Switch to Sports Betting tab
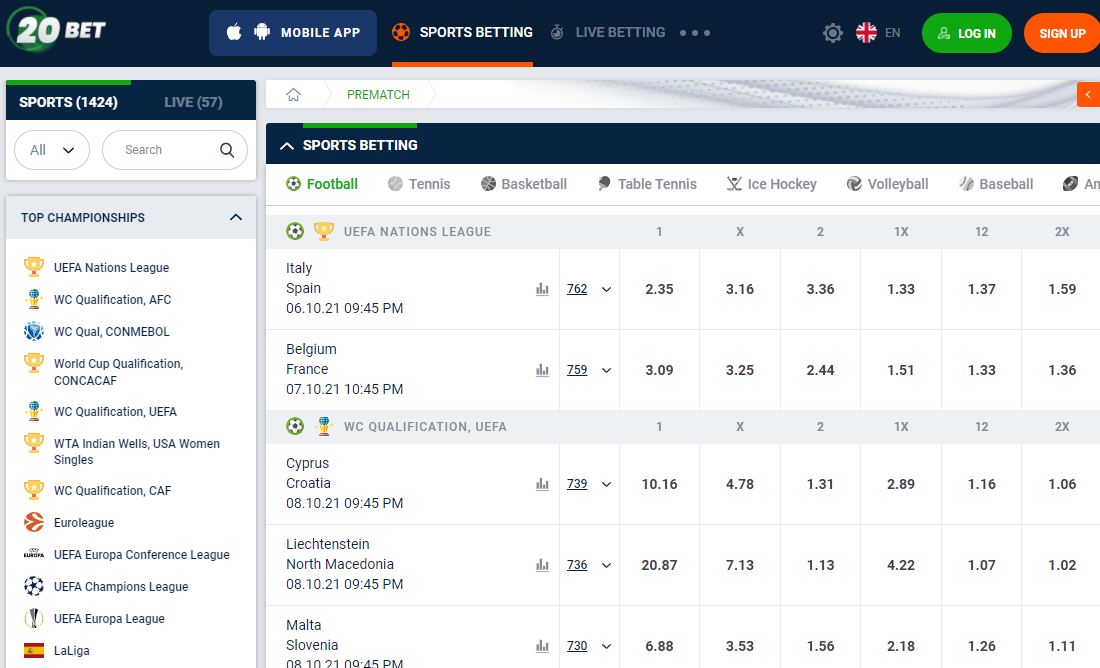The height and width of the screenshot is (668, 1100). (x=462, y=32)
